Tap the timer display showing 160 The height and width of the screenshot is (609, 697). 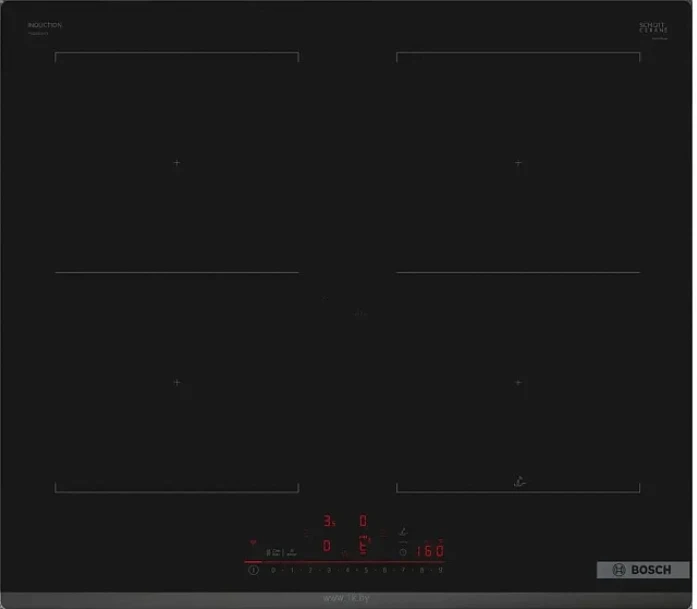[429, 551]
